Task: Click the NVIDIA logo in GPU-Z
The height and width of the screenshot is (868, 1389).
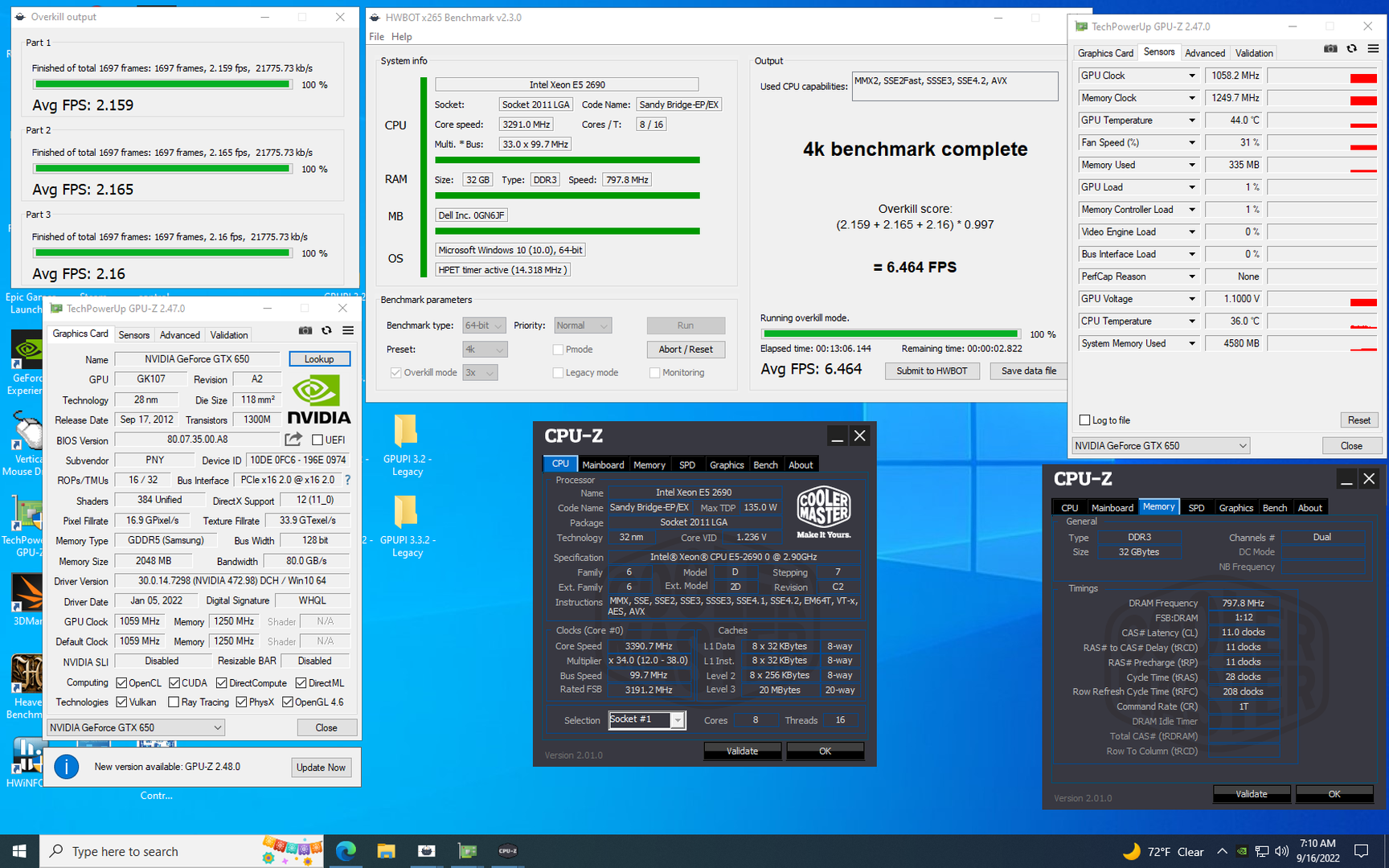Action: (x=318, y=399)
